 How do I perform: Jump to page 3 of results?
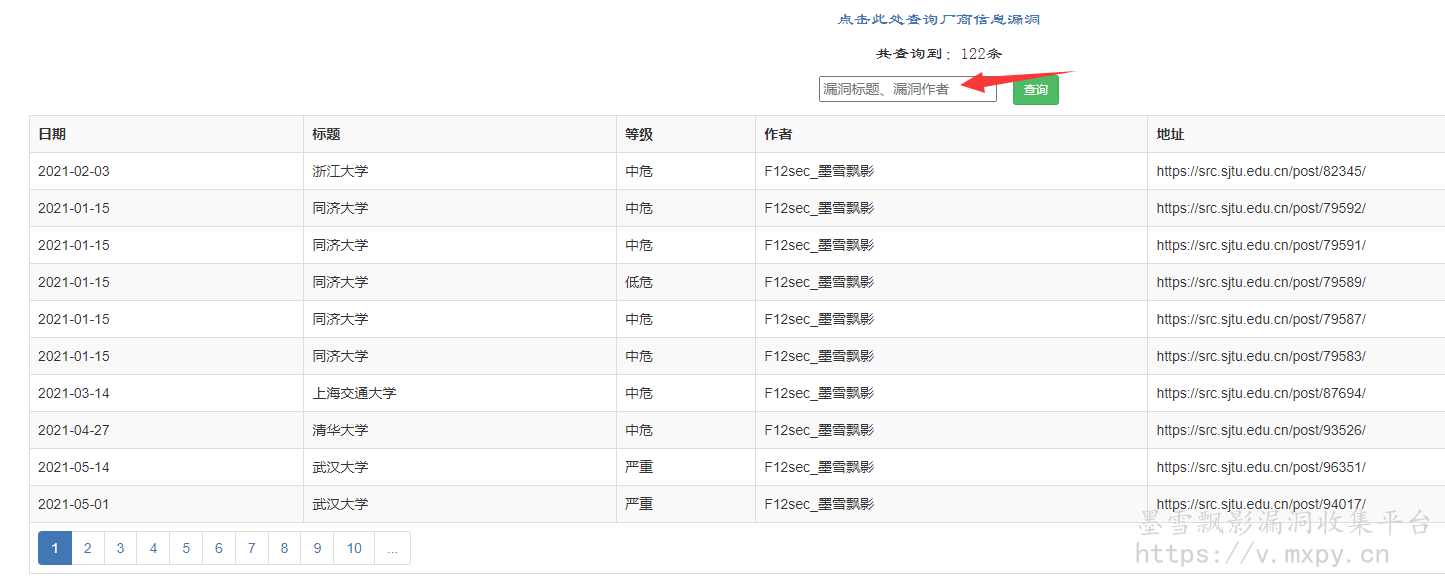[120, 548]
